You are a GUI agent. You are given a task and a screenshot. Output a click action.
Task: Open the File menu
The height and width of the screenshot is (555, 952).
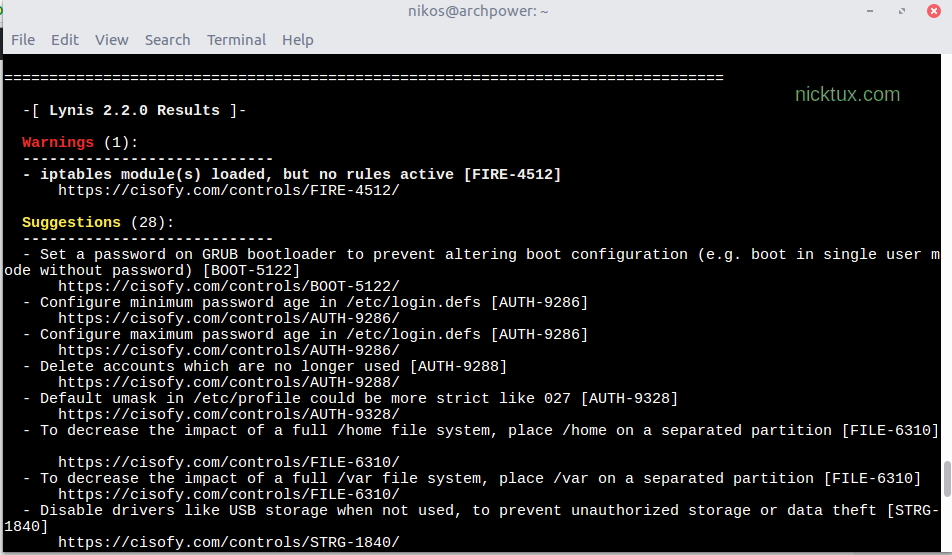tap(23, 40)
